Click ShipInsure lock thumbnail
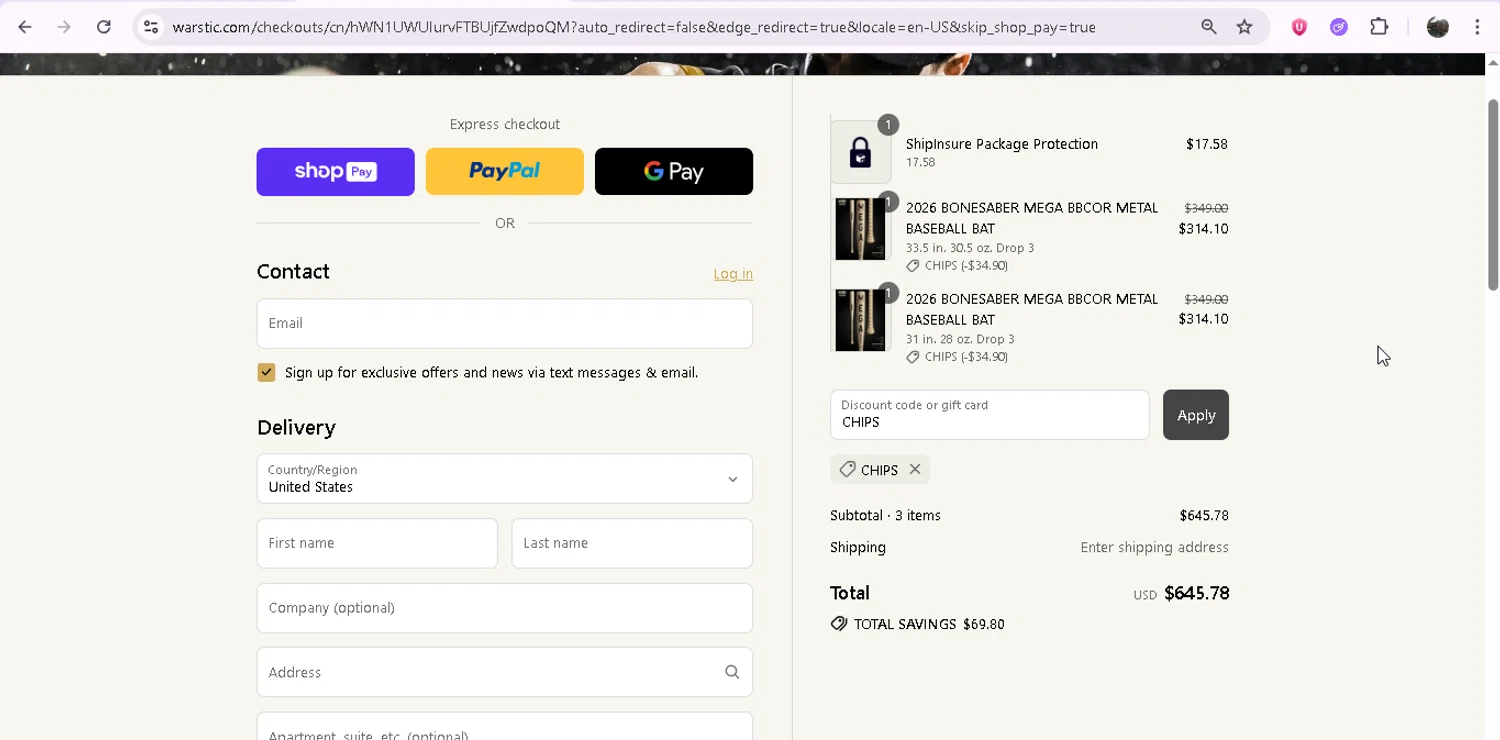Viewport: 1500px width, 740px height. 860,152
